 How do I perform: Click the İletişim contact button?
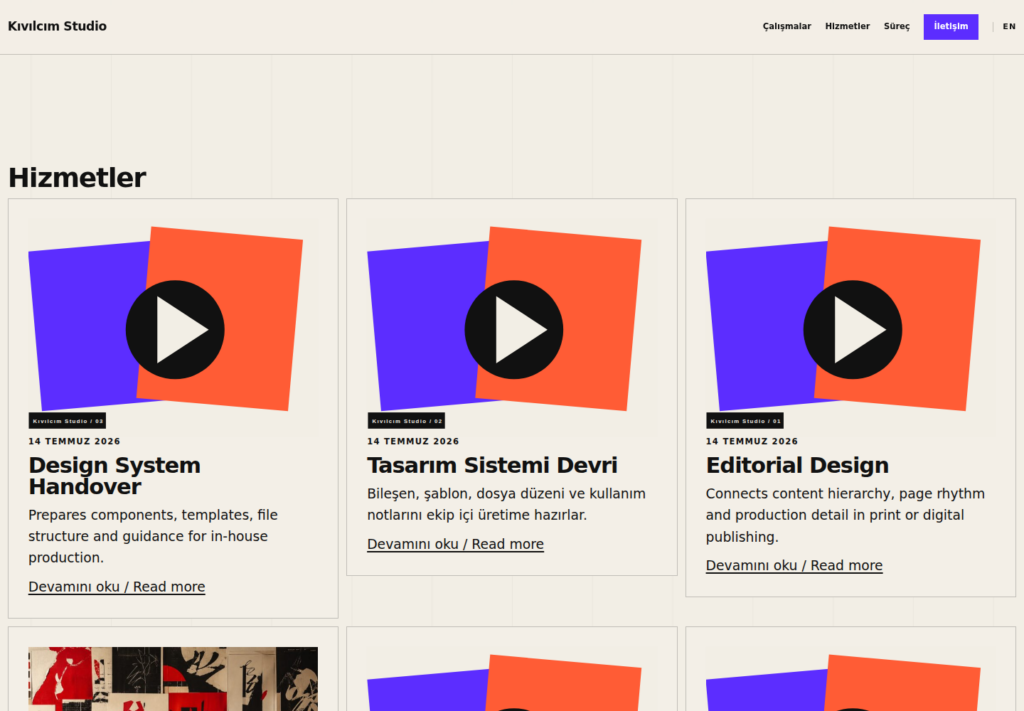click(951, 27)
